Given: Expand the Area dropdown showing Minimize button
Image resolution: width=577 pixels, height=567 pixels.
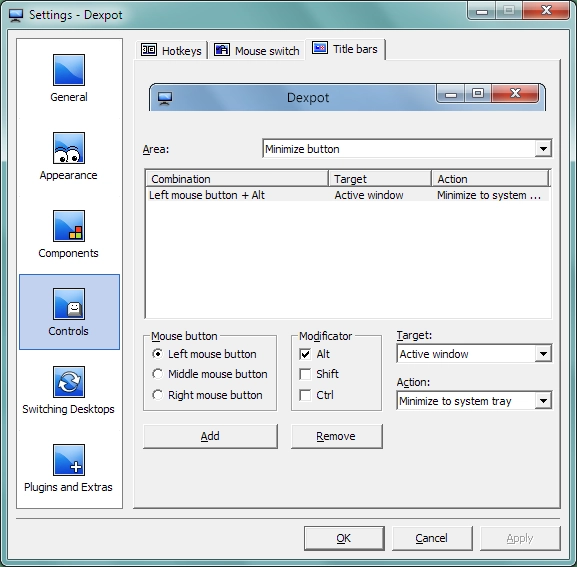Looking at the screenshot, I should (x=407, y=149).
